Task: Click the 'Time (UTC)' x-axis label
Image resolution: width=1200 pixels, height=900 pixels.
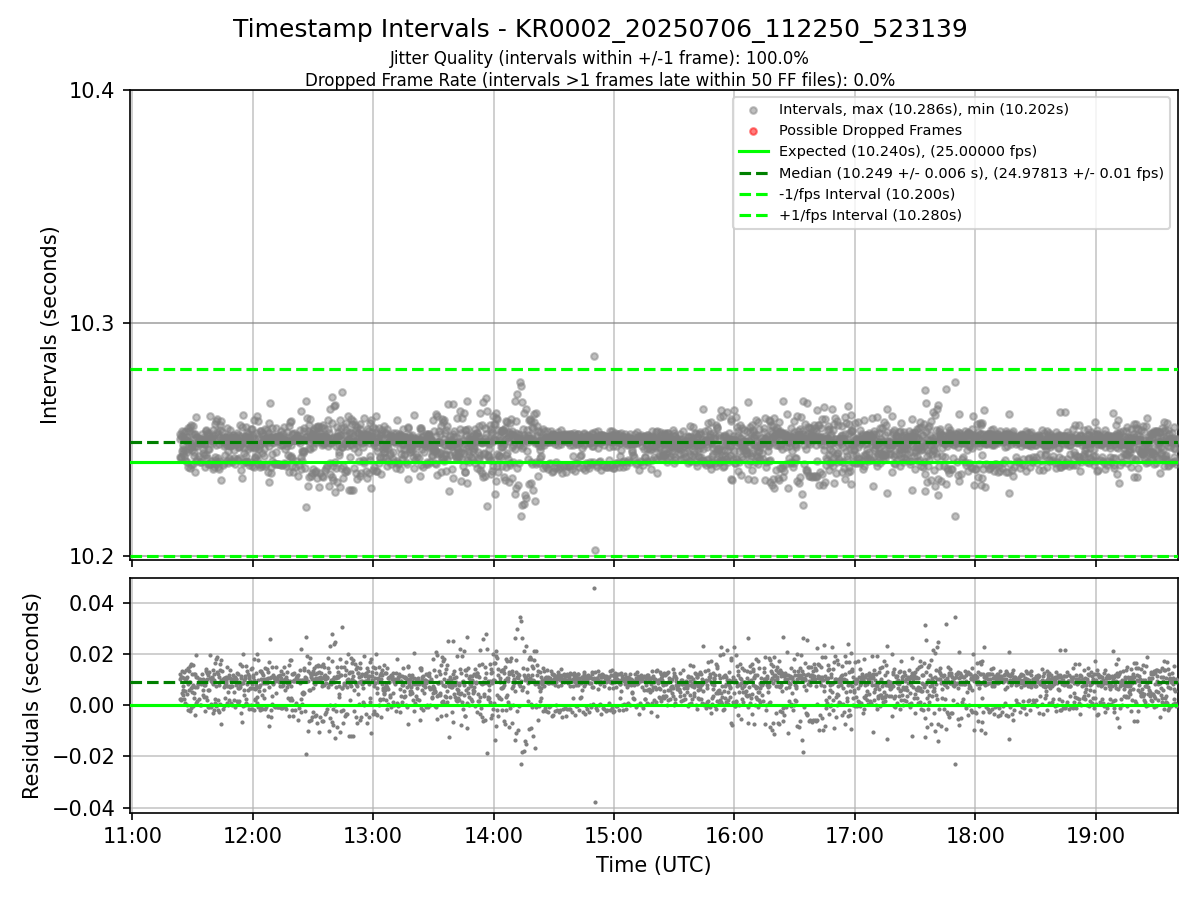Action: click(x=654, y=865)
